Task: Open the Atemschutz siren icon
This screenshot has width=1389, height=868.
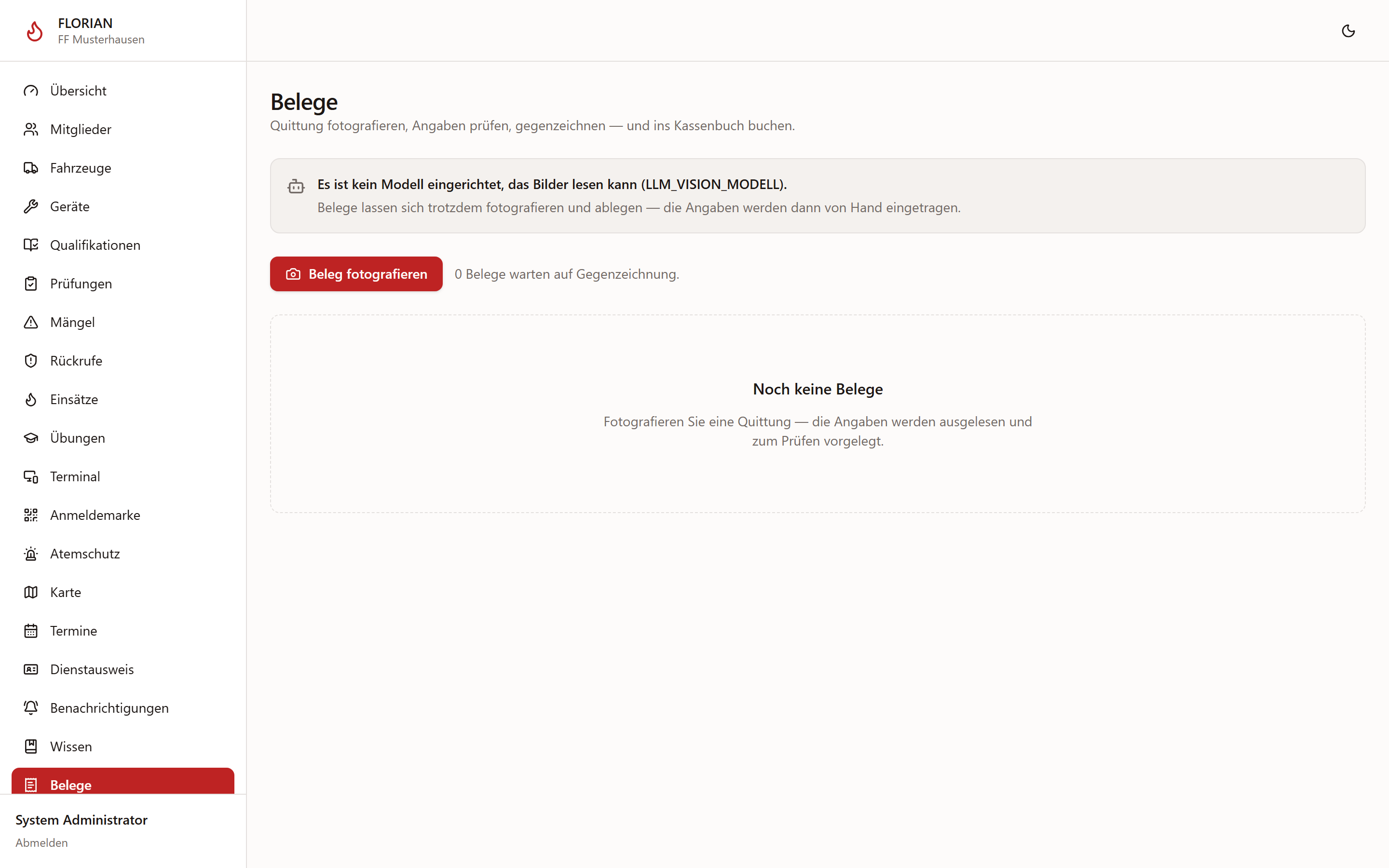Action: [x=31, y=554]
